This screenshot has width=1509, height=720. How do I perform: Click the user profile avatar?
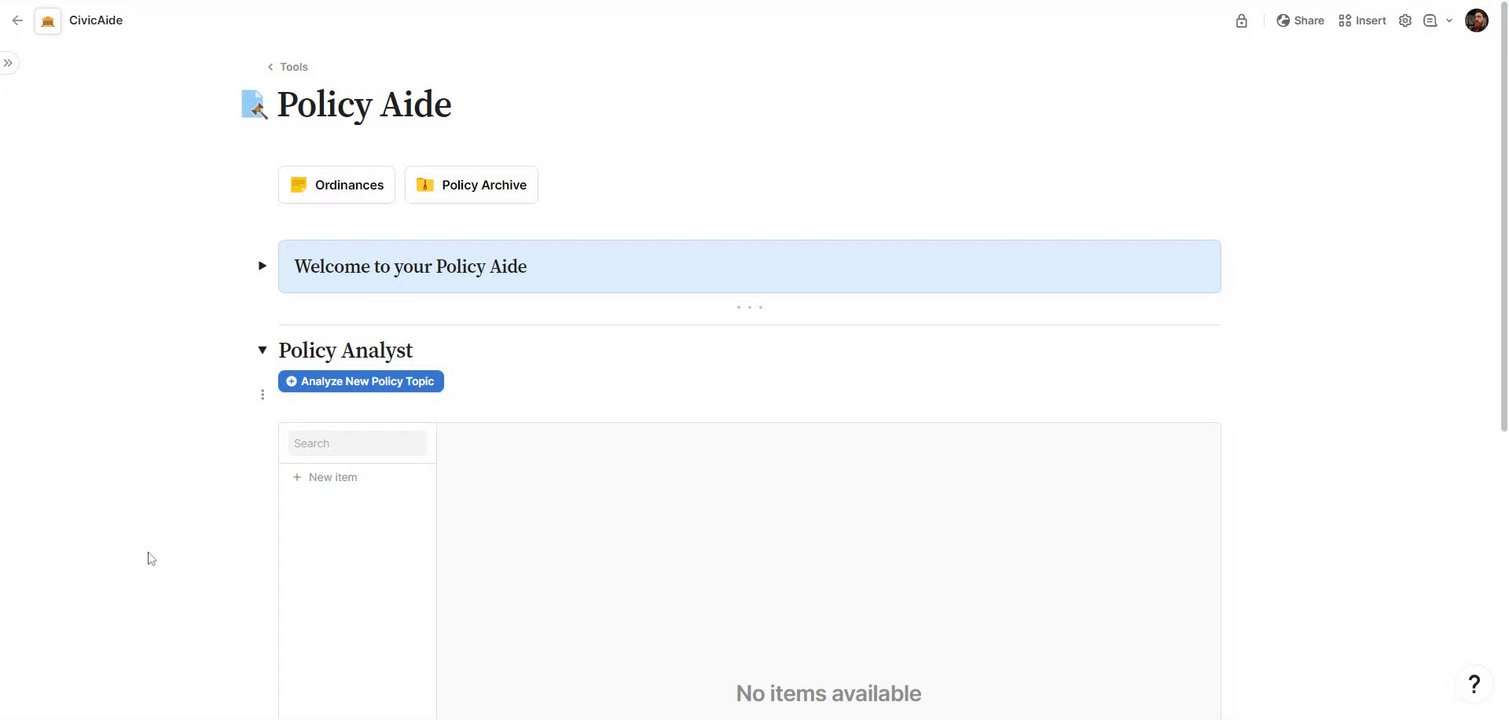[1477, 20]
